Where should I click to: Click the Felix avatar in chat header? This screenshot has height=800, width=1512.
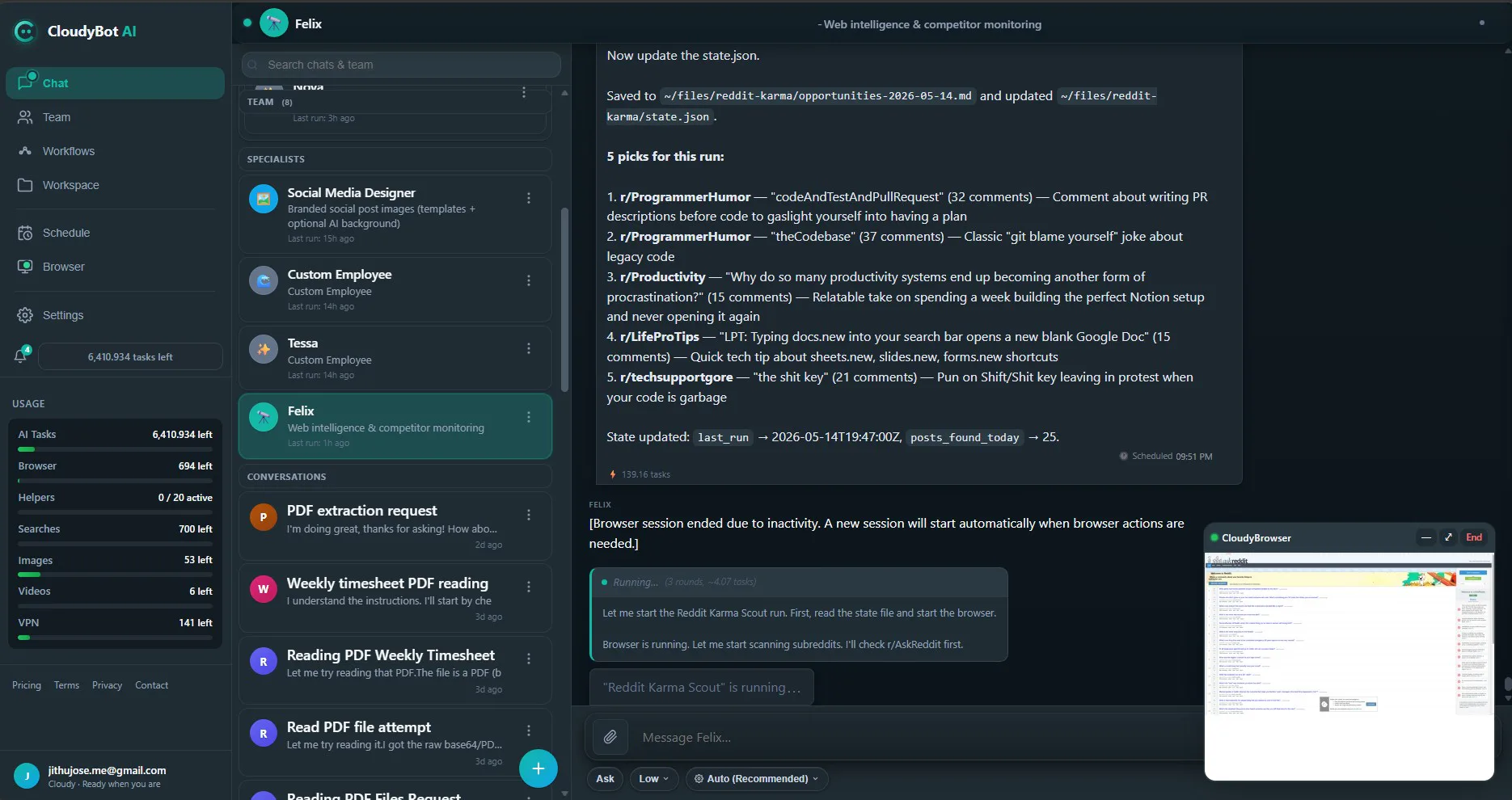coord(274,23)
